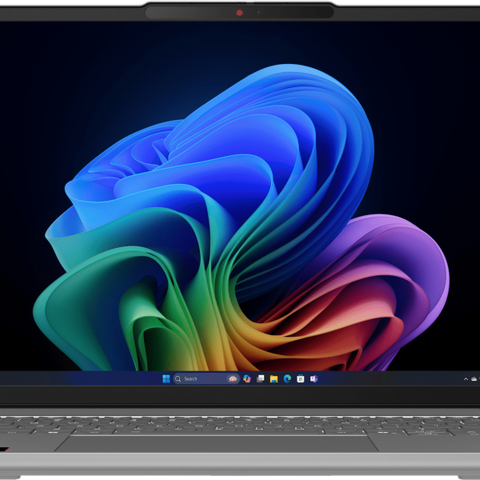Launch Copilot from the taskbar

tap(247, 379)
